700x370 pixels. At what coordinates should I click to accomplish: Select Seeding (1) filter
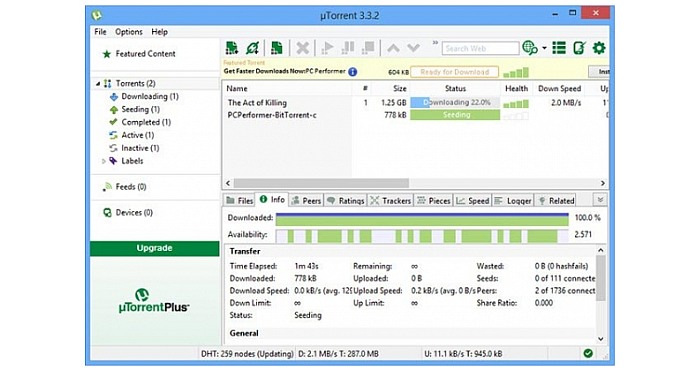(x=140, y=109)
